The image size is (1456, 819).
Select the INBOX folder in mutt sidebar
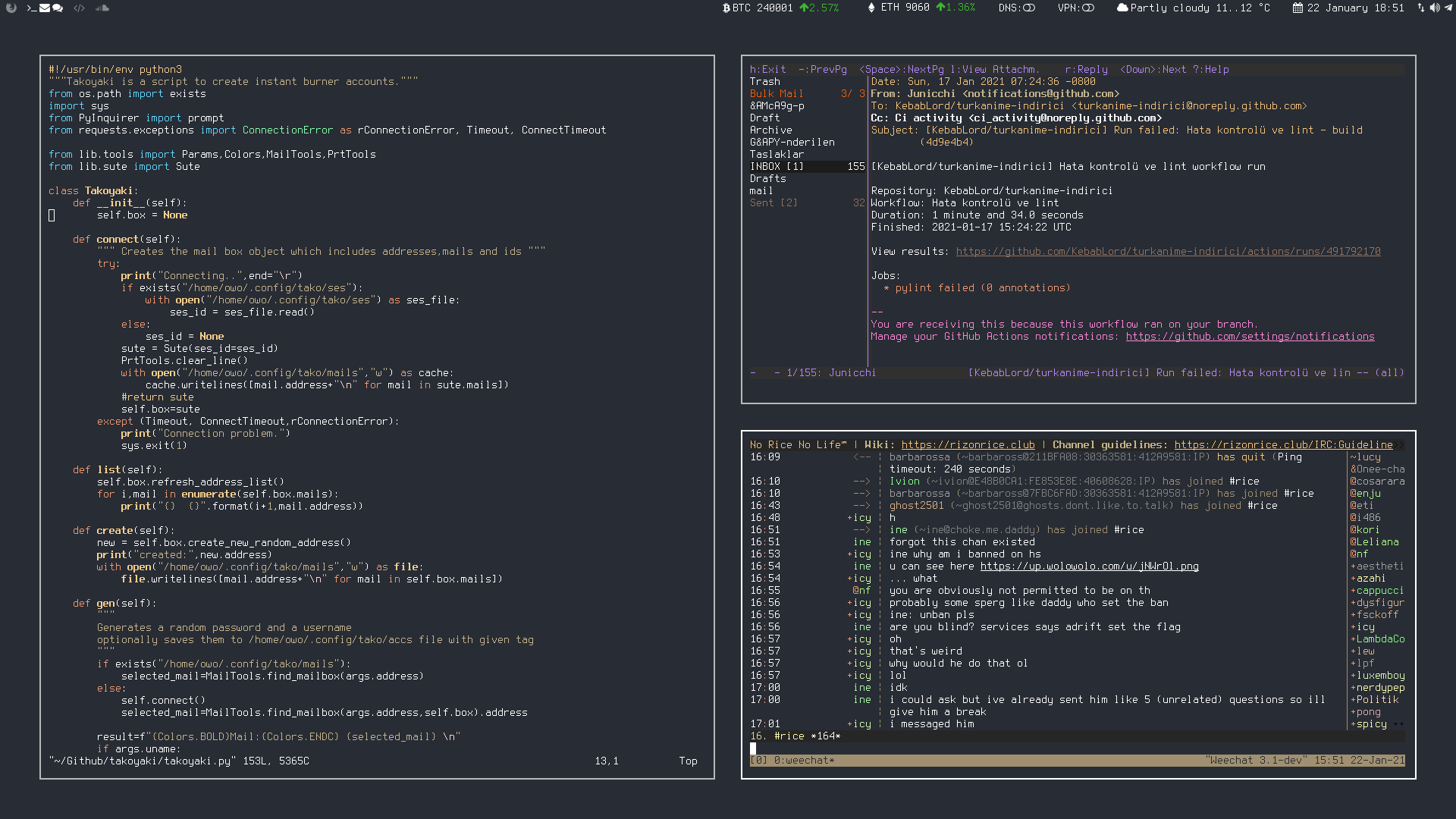777,166
